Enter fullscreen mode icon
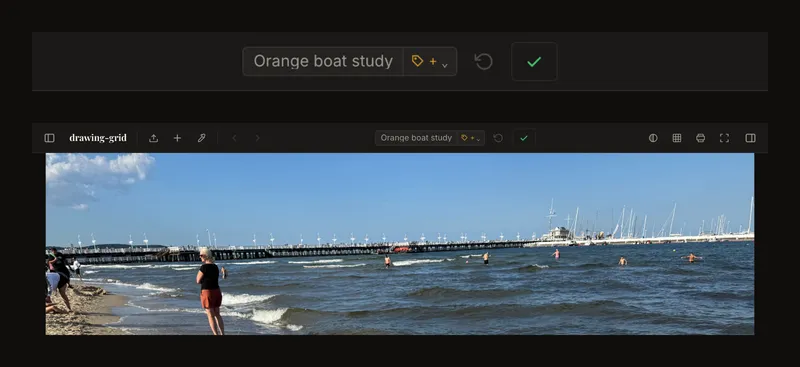Screen dimensions: 800x367 click(x=724, y=138)
